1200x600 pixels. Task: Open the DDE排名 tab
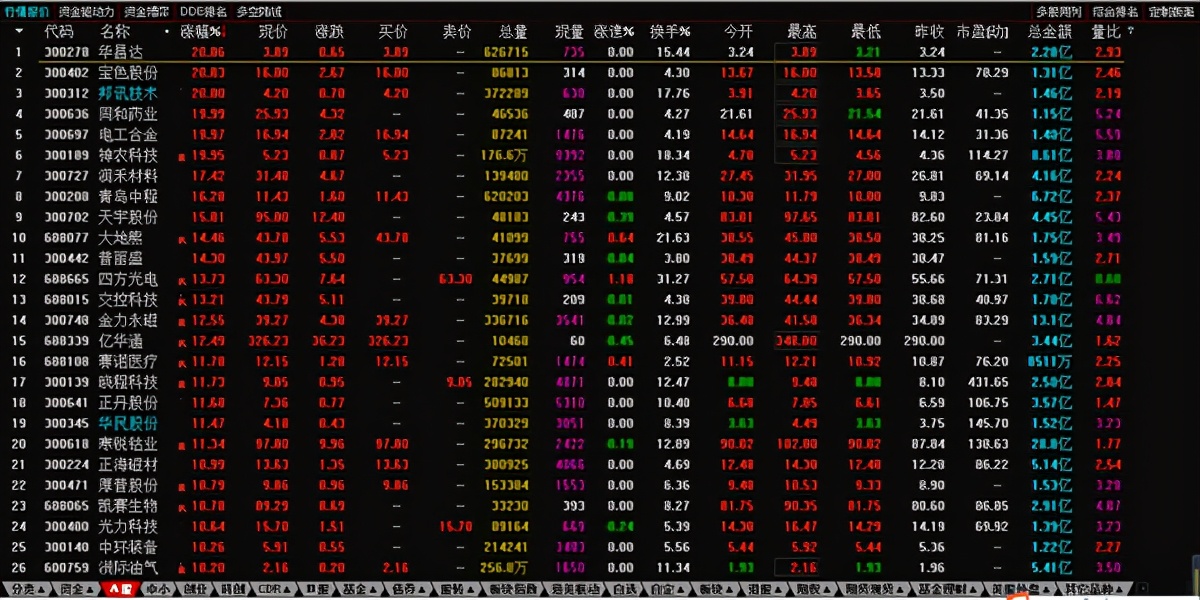204,12
